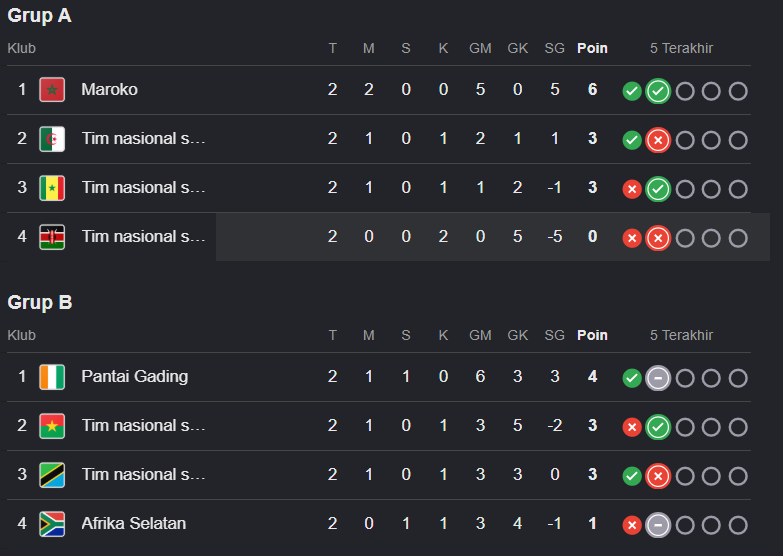783x556 pixels.
Task: Click the Burkina Faso flag icon
Action: point(52,426)
